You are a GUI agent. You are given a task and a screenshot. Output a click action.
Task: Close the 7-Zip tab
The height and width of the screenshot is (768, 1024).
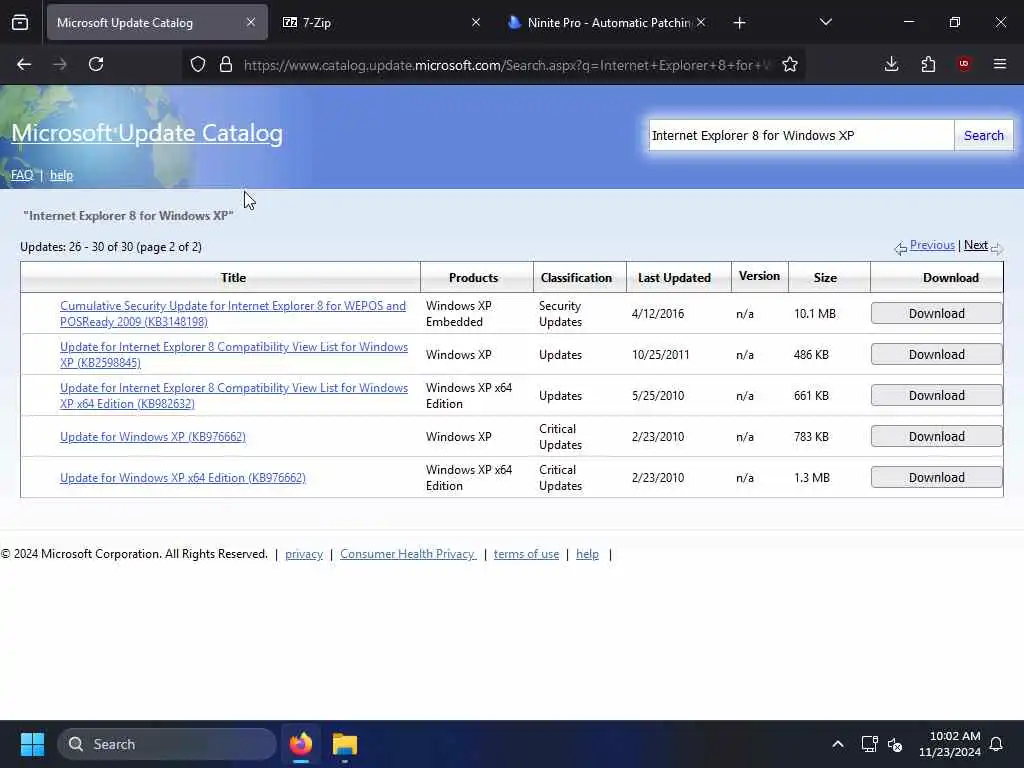[x=476, y=22]
